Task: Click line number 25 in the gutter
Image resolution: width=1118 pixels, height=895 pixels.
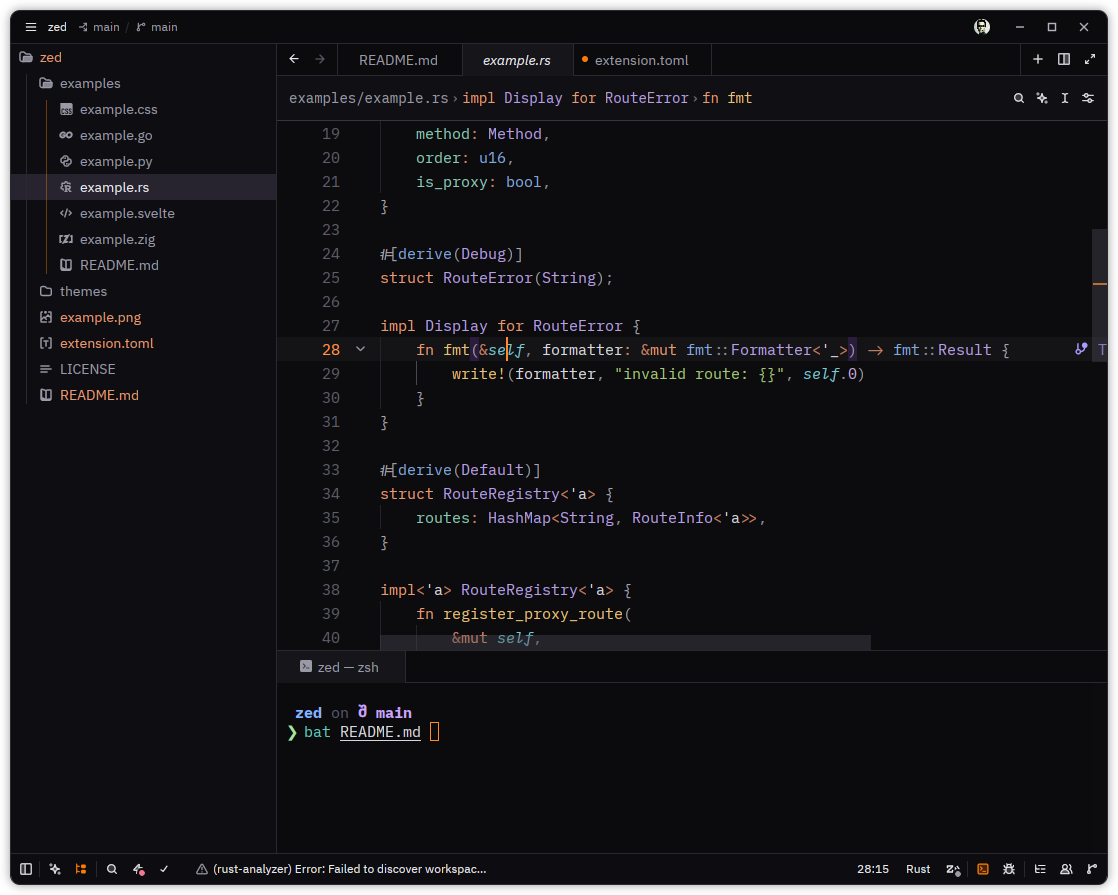Action: pos(331,277)
